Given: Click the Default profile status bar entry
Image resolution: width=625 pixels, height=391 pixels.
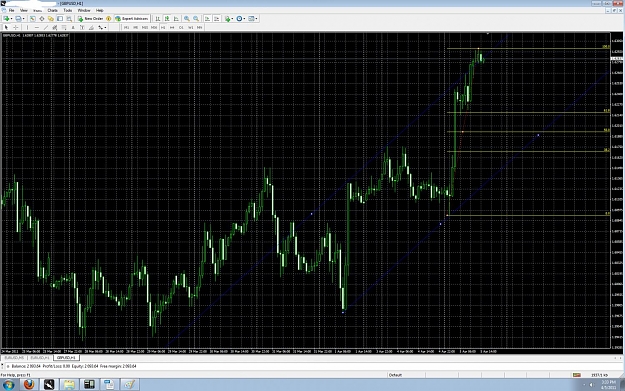Looking at the screenshot, I should (x=395, y=375).
